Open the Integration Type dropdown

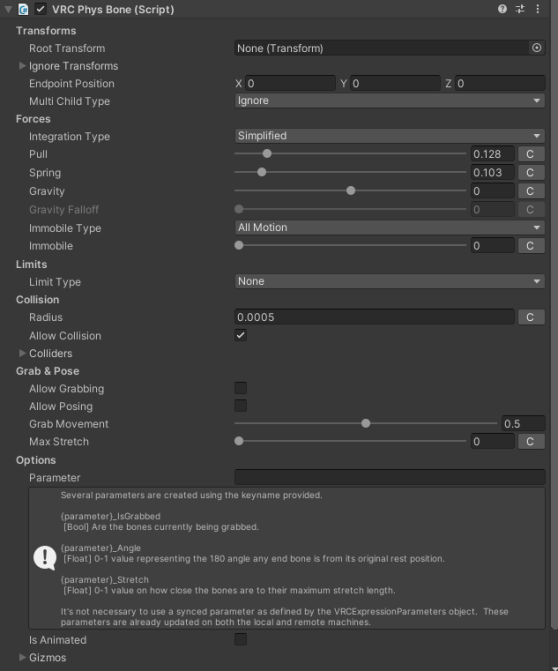pyautogui.click(x=389, y=136)
